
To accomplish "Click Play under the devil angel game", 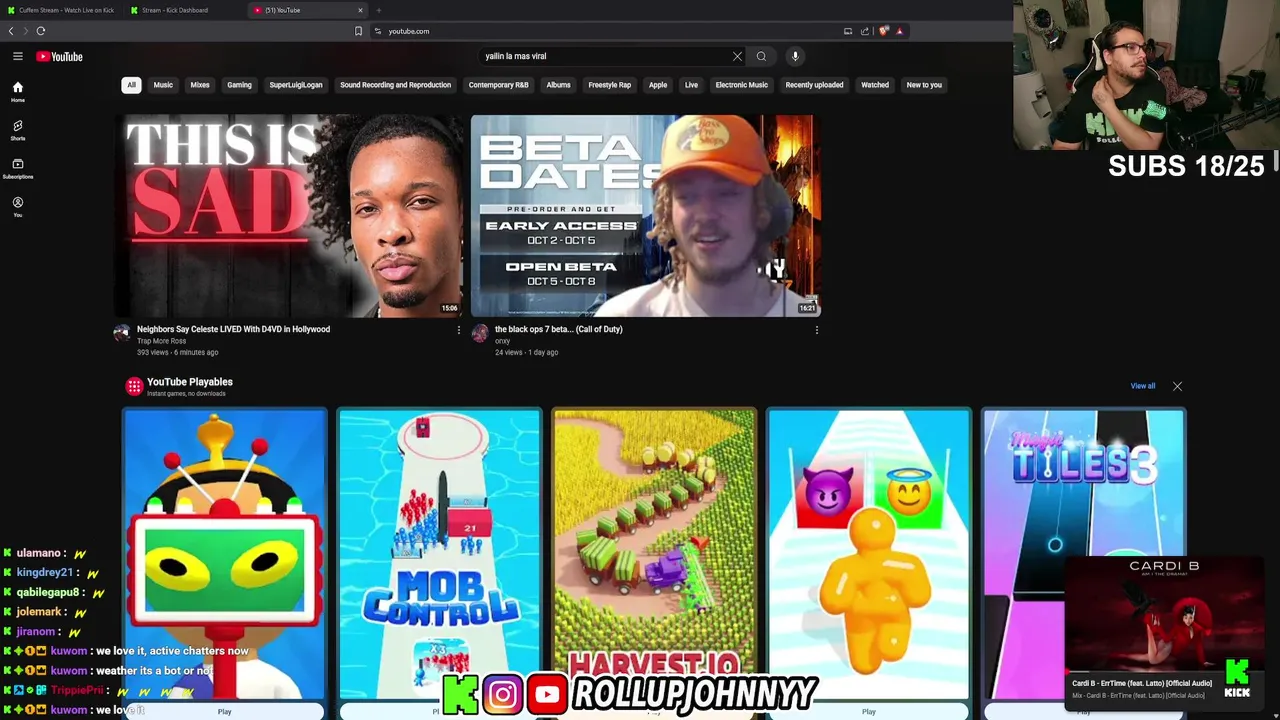I will tap(868, 711).
